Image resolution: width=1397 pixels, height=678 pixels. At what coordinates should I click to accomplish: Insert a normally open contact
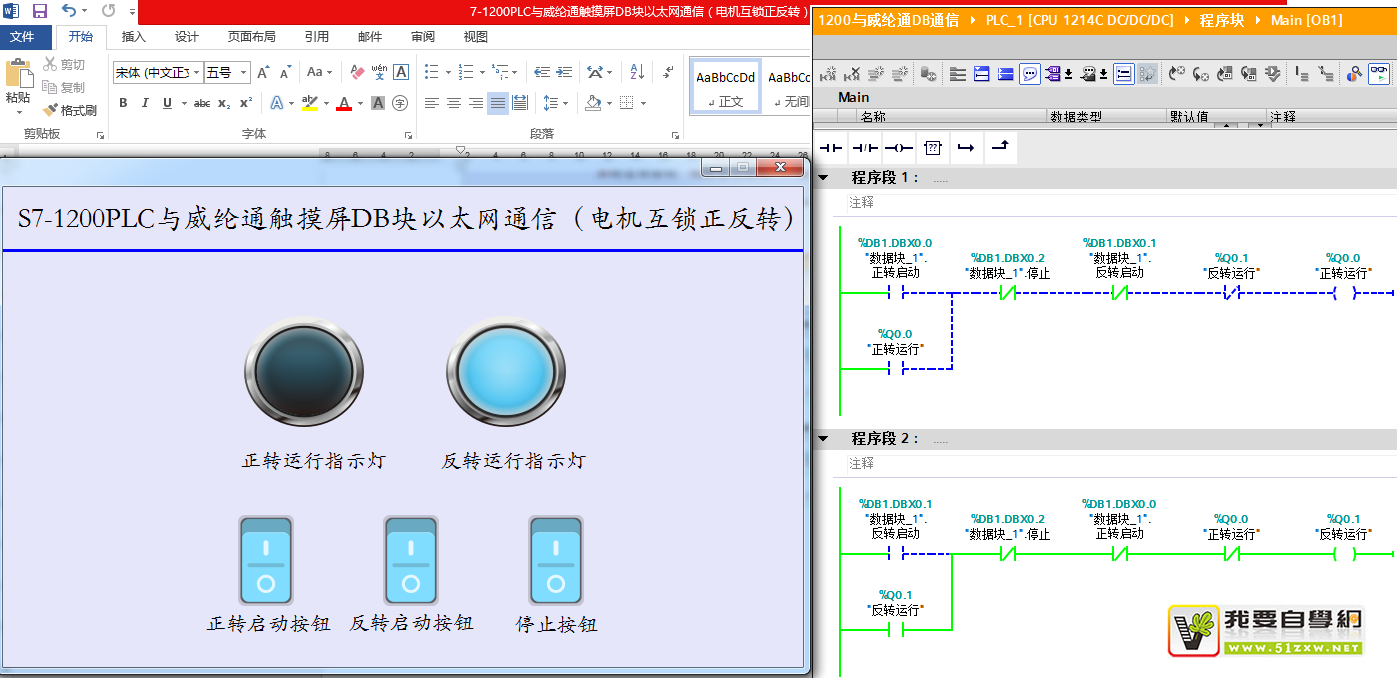click(832, 148)
